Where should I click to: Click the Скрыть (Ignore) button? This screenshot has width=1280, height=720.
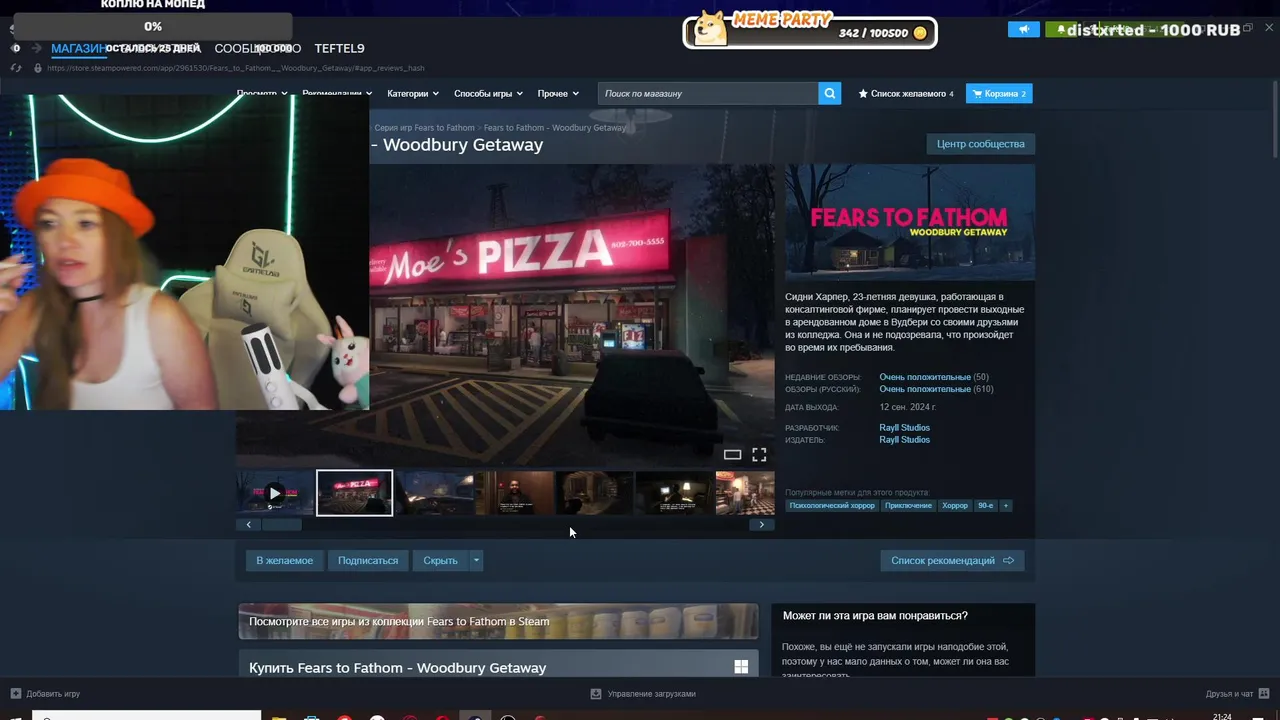coord(440,560)
